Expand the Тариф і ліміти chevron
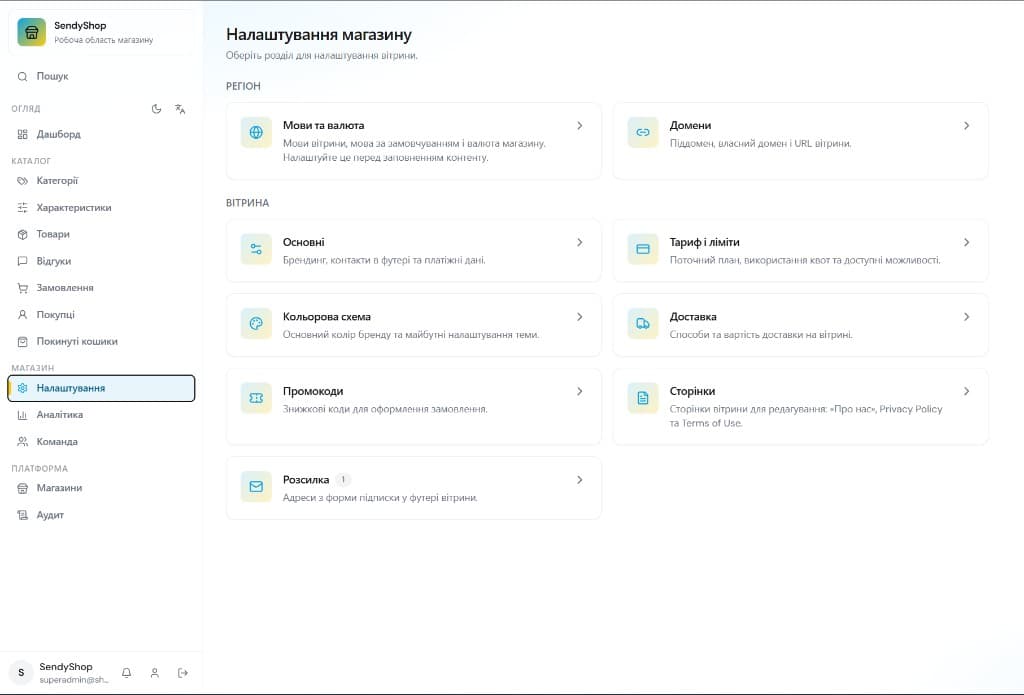 click(967, 242)
